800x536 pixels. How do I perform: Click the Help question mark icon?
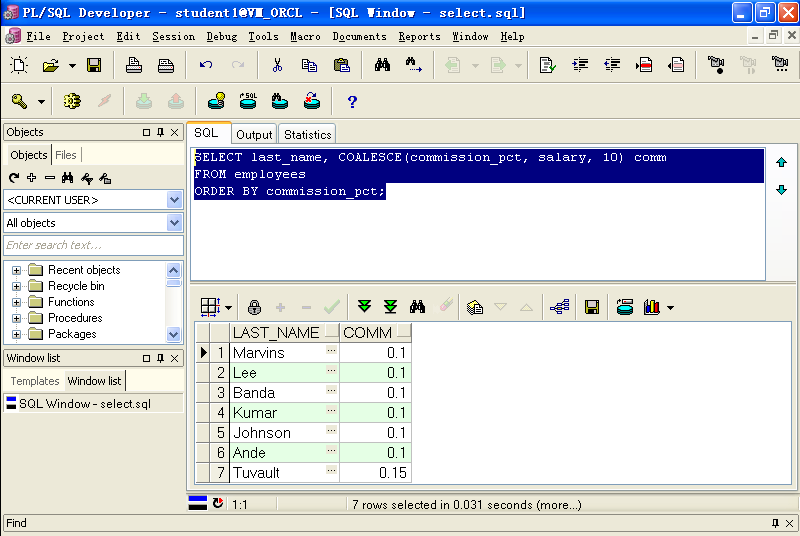[351, 101]
